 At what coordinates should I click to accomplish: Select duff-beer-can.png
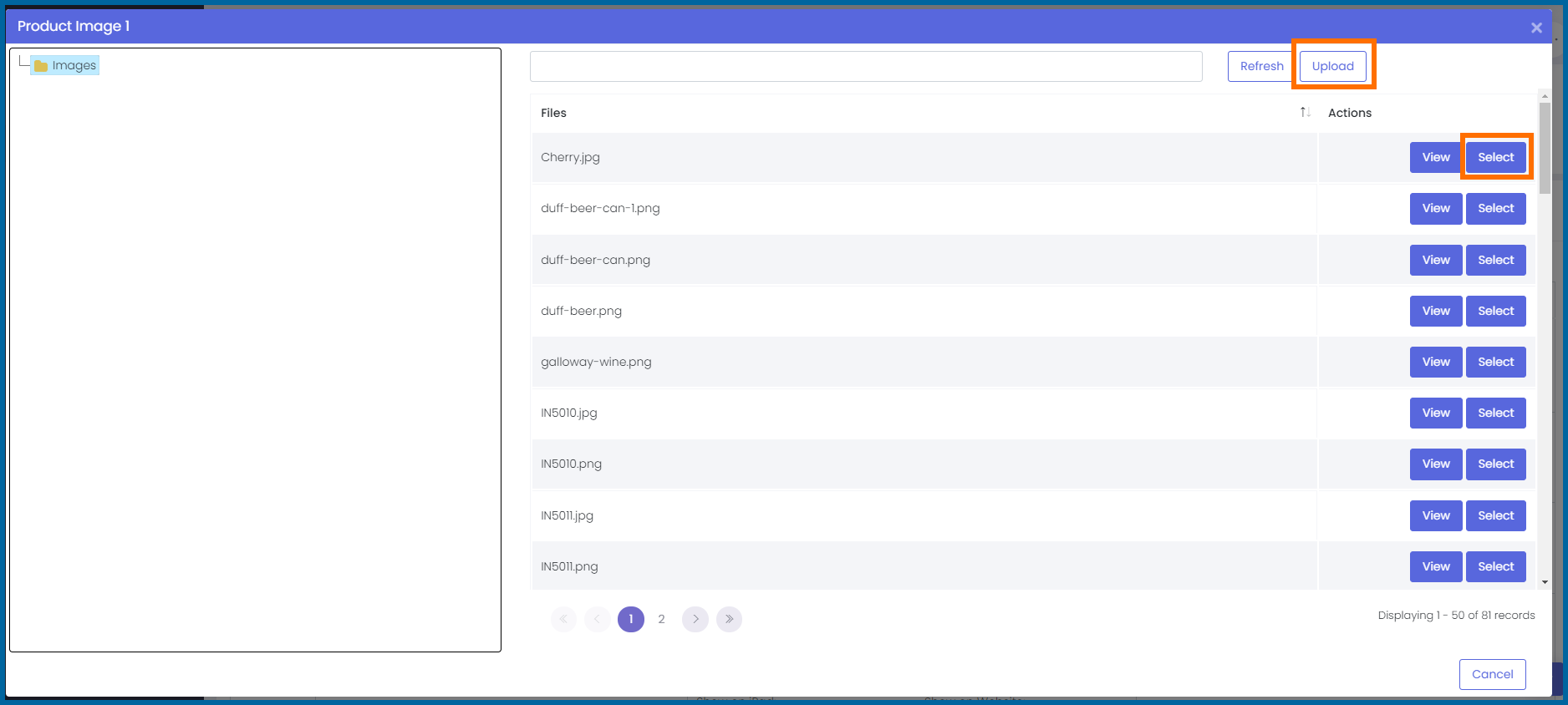pyautogui.click(x=1496, y=260)
